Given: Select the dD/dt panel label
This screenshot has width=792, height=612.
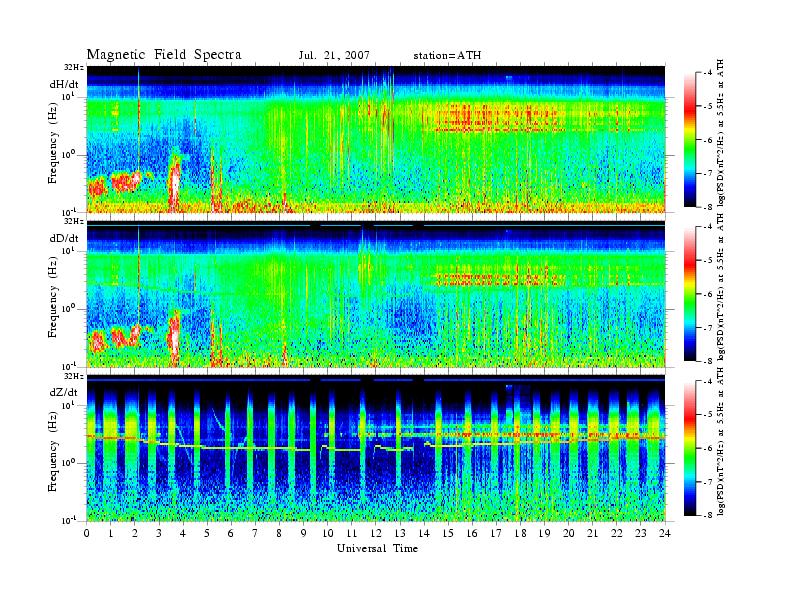Looking at the screenshot, I should (64, 238).
